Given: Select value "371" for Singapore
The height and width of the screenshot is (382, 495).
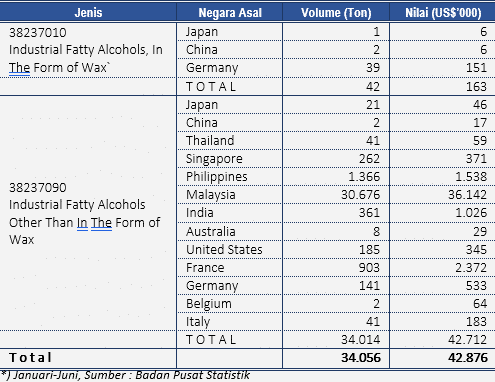Looking at the screenshot, I should point(476,159).
